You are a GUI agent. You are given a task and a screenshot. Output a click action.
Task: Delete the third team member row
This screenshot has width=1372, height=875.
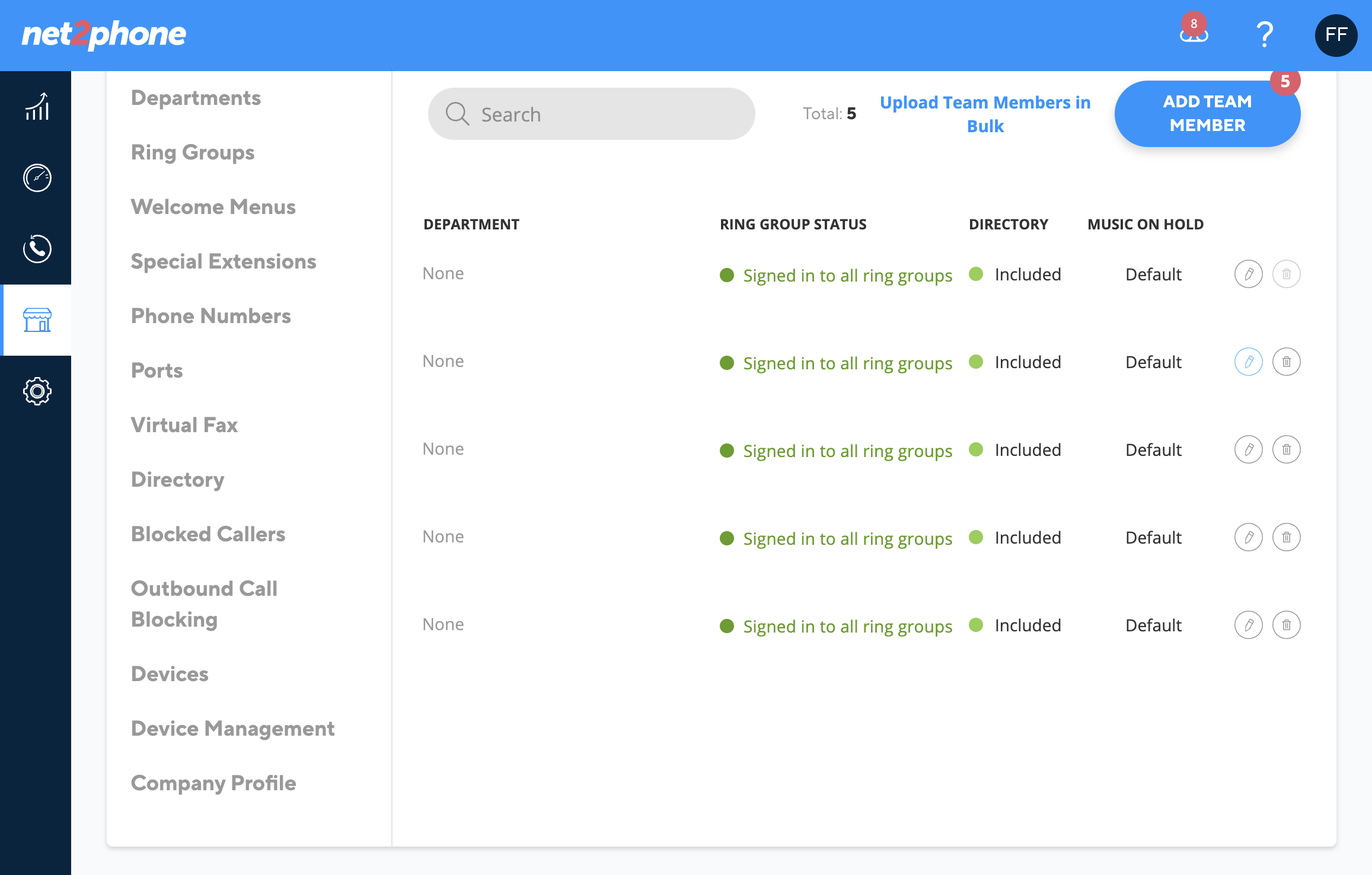(1287, 449)
